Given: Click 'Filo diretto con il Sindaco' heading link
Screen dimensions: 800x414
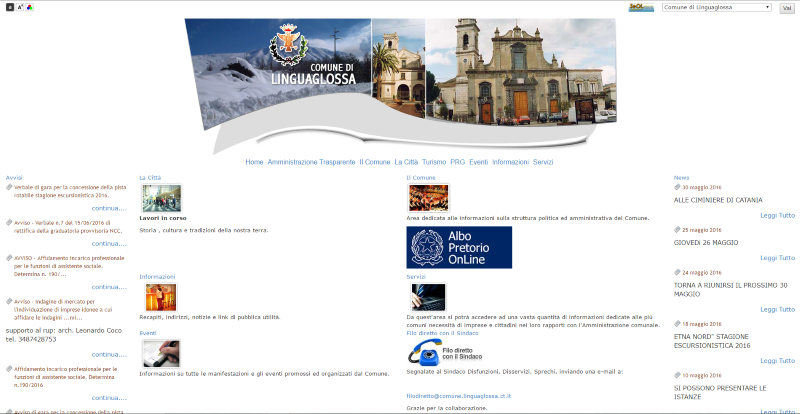Looking at the screenshot, I should [x=442, y=333].
